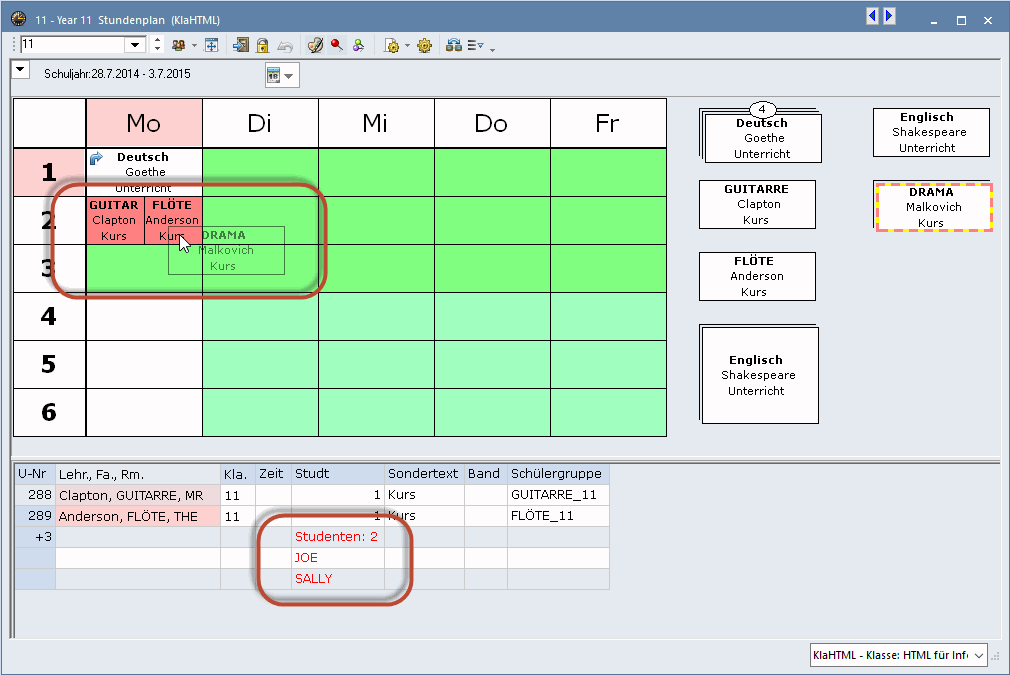Select the Mi day header

click(x=376, y=123)
